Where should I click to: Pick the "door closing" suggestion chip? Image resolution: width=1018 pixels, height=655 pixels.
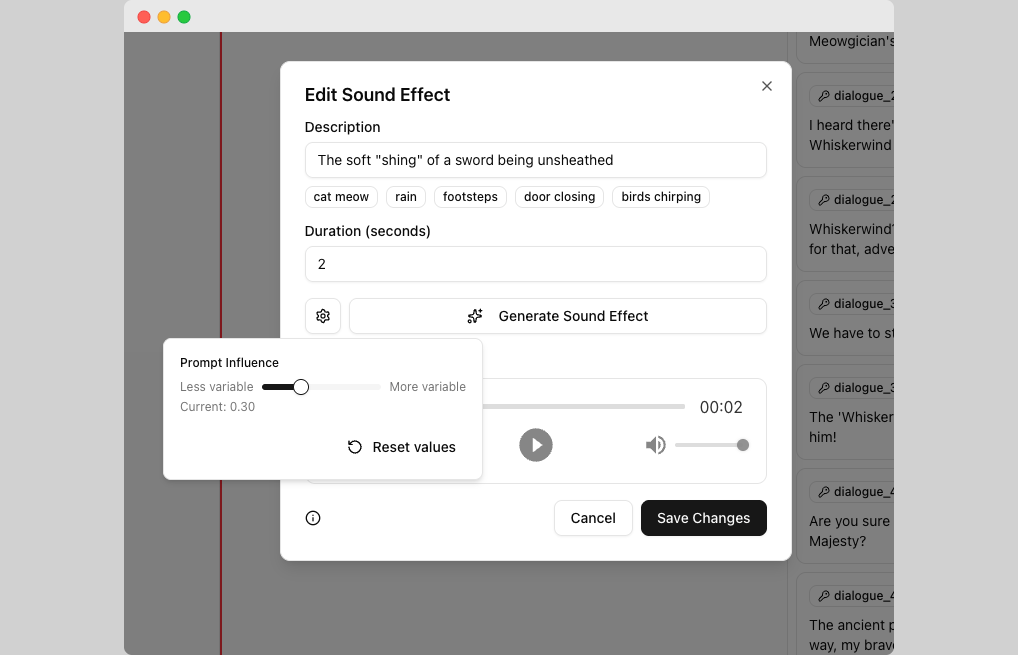560,197
